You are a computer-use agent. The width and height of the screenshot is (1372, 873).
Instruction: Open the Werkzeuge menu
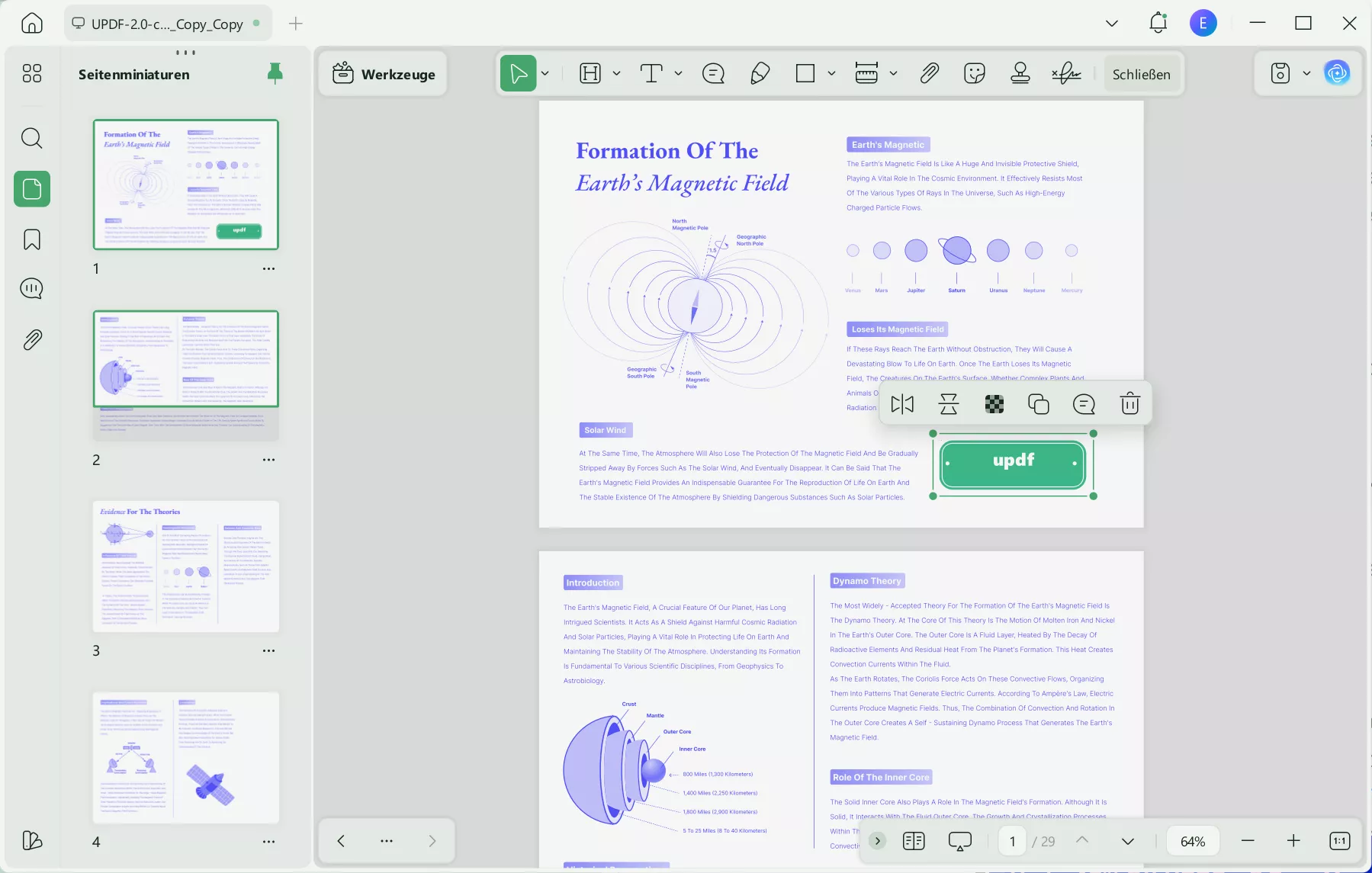[384, 74]
